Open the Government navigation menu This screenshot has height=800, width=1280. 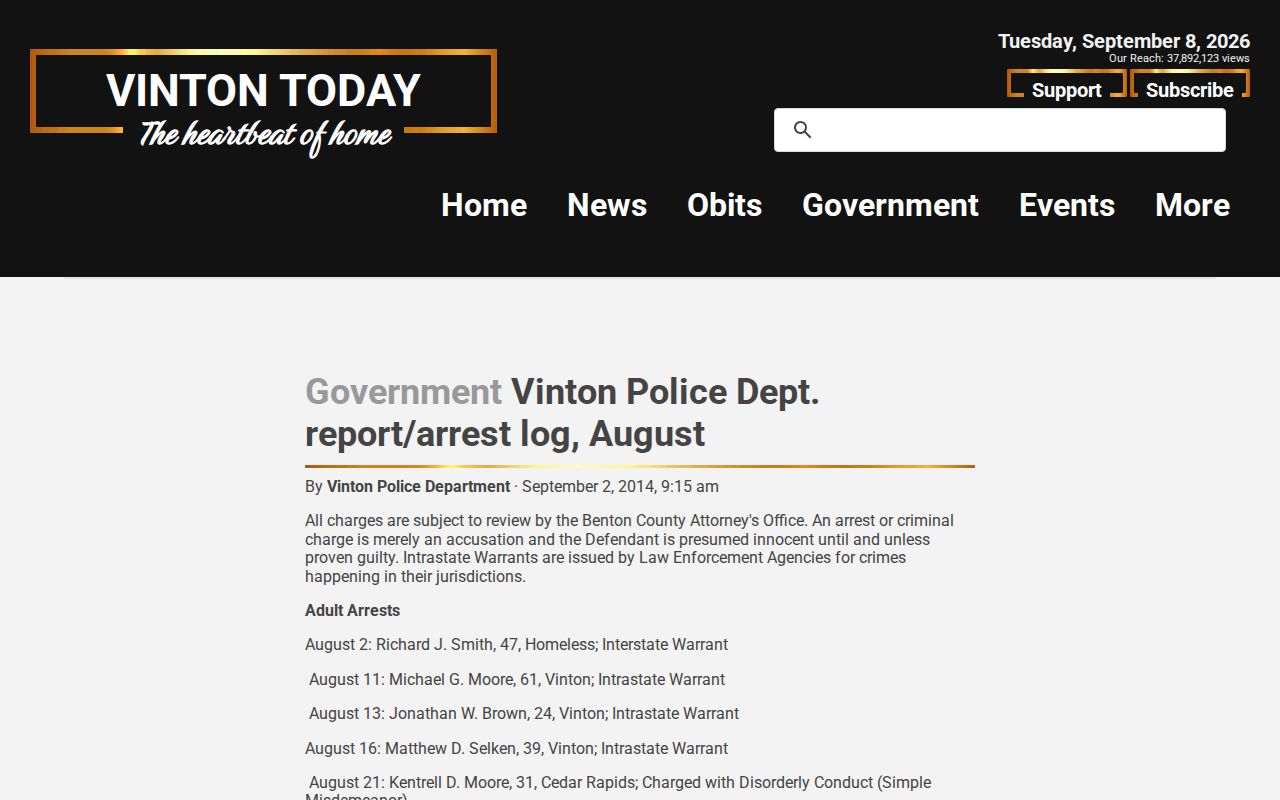click(x=890, y=205)
